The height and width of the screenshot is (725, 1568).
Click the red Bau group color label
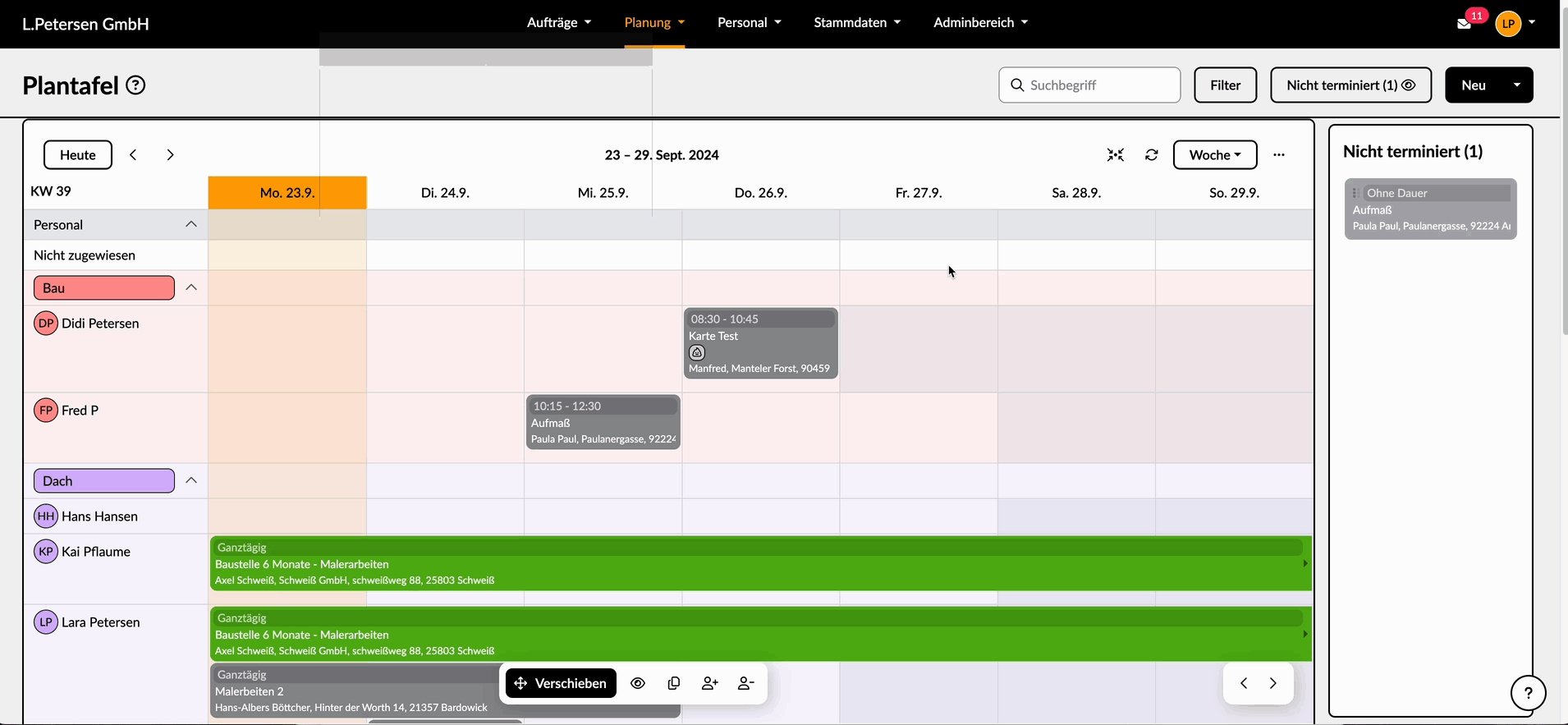tap(104, 287)
